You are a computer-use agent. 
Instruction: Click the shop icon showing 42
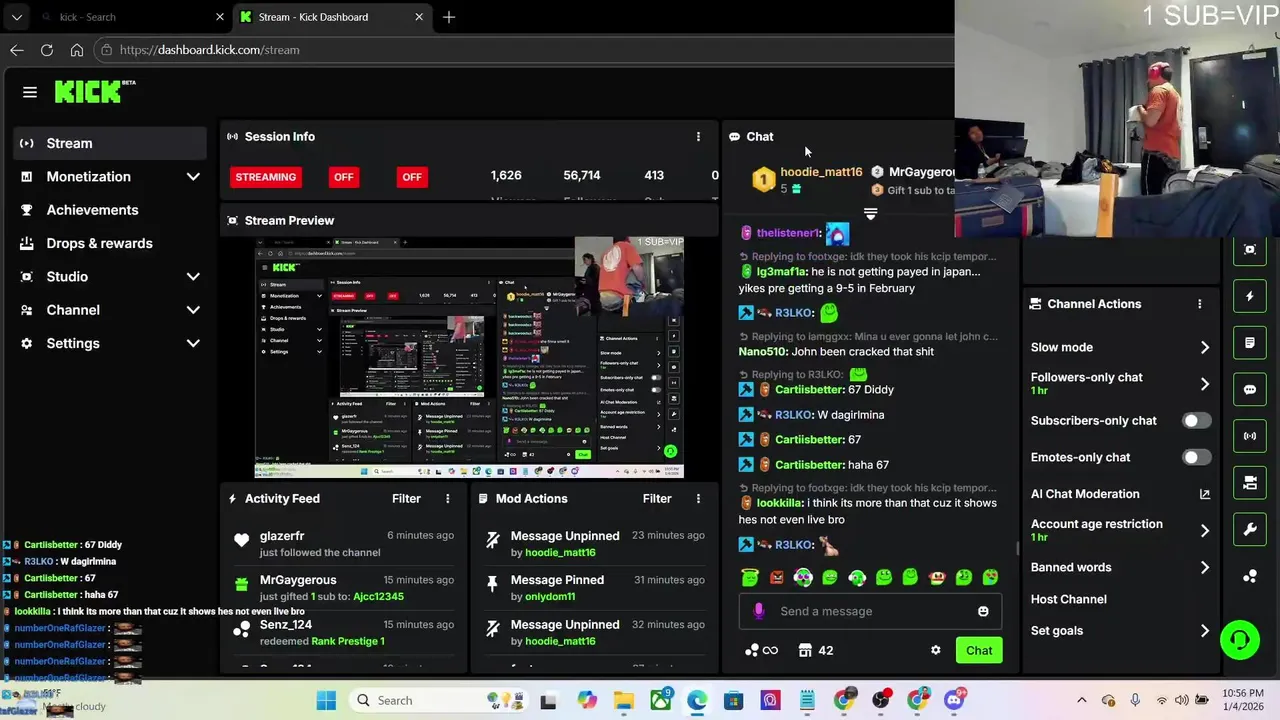[816, 650]
